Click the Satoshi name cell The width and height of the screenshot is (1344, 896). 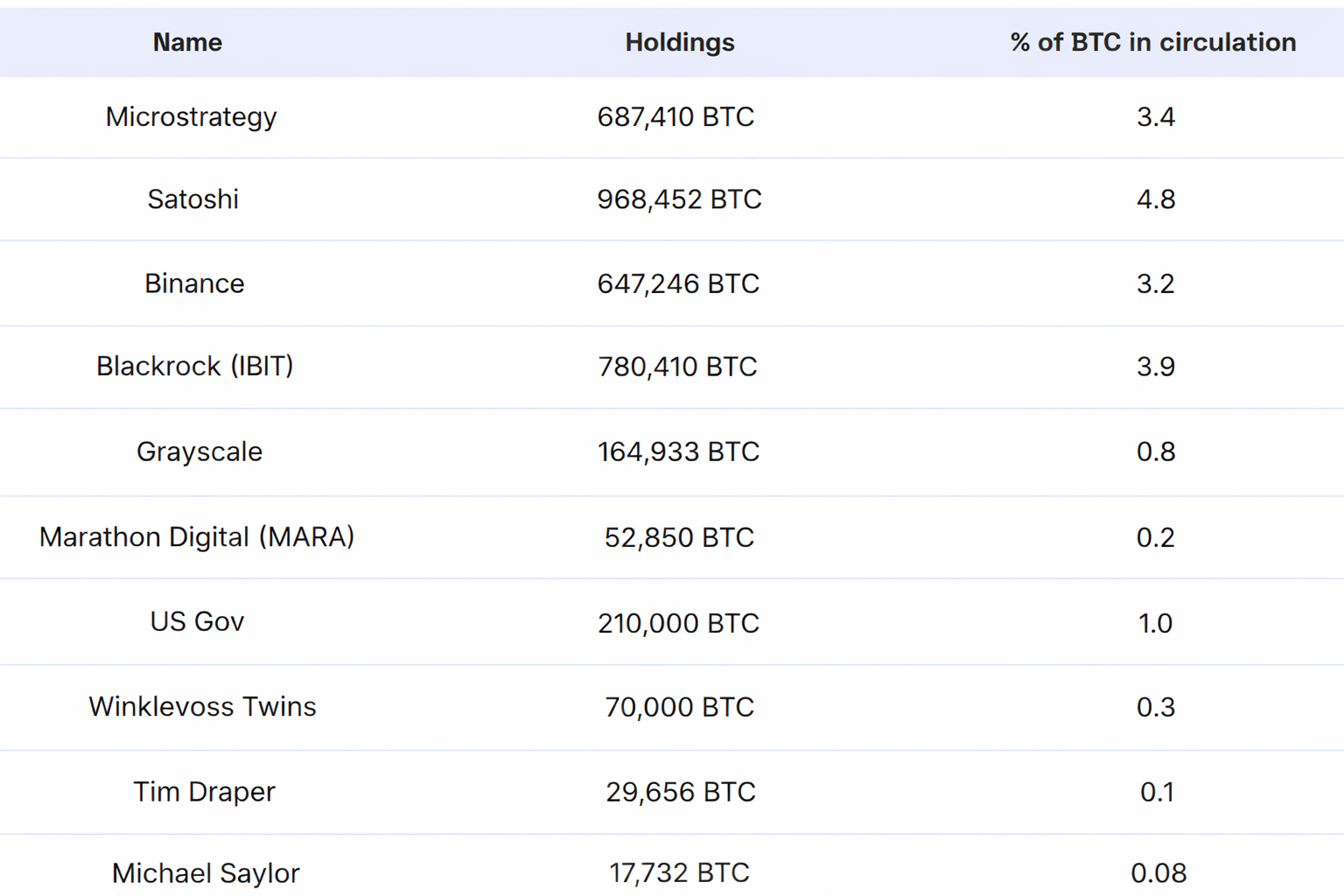tap(192, 199)
